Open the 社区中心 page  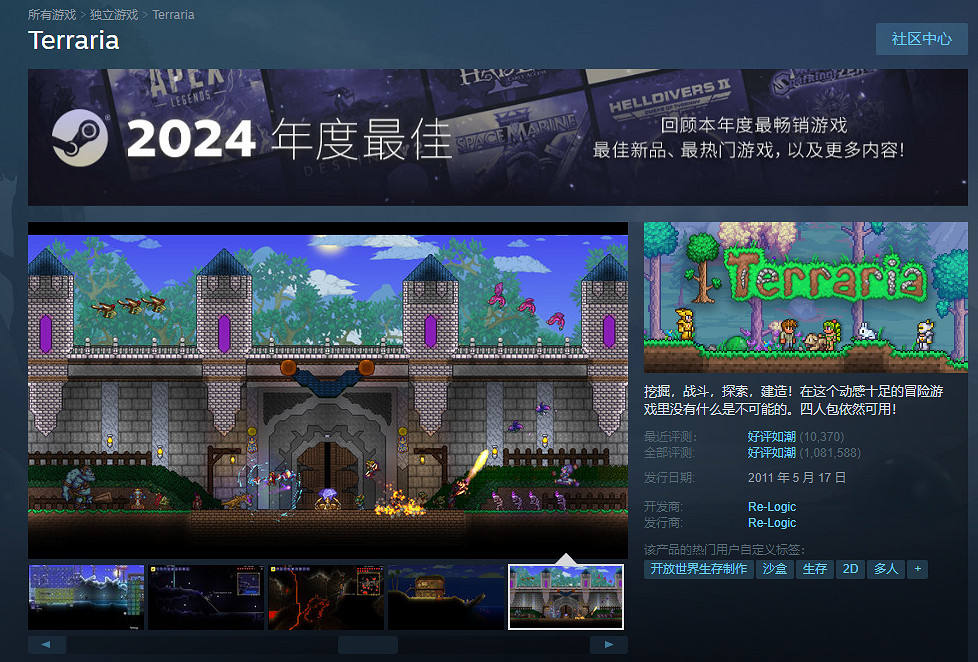coord(921,38)
